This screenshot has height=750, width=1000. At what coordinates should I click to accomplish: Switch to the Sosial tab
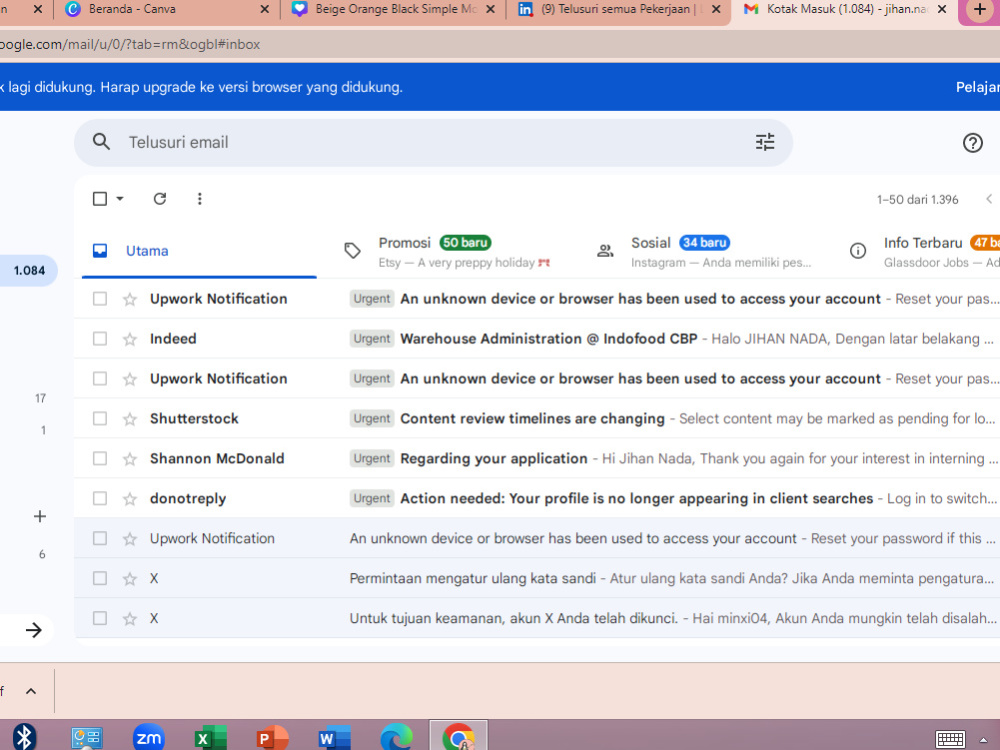pyautogui.click(x=705, y=252)
